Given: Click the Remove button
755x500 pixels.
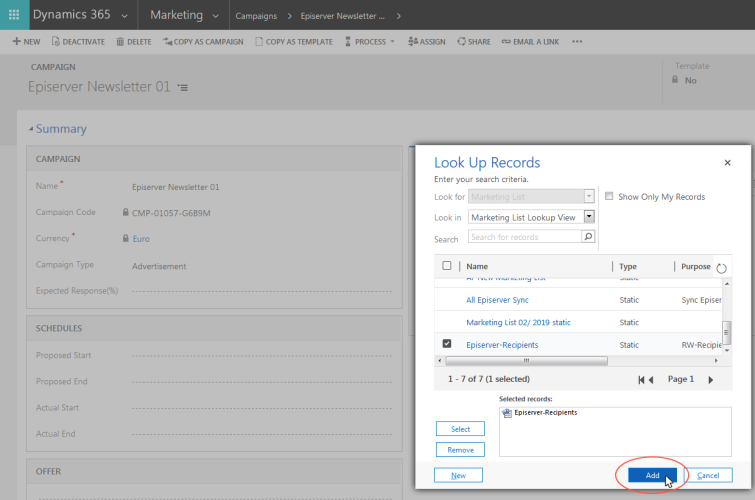Looking at the screenshot, I should pos(460,450).
